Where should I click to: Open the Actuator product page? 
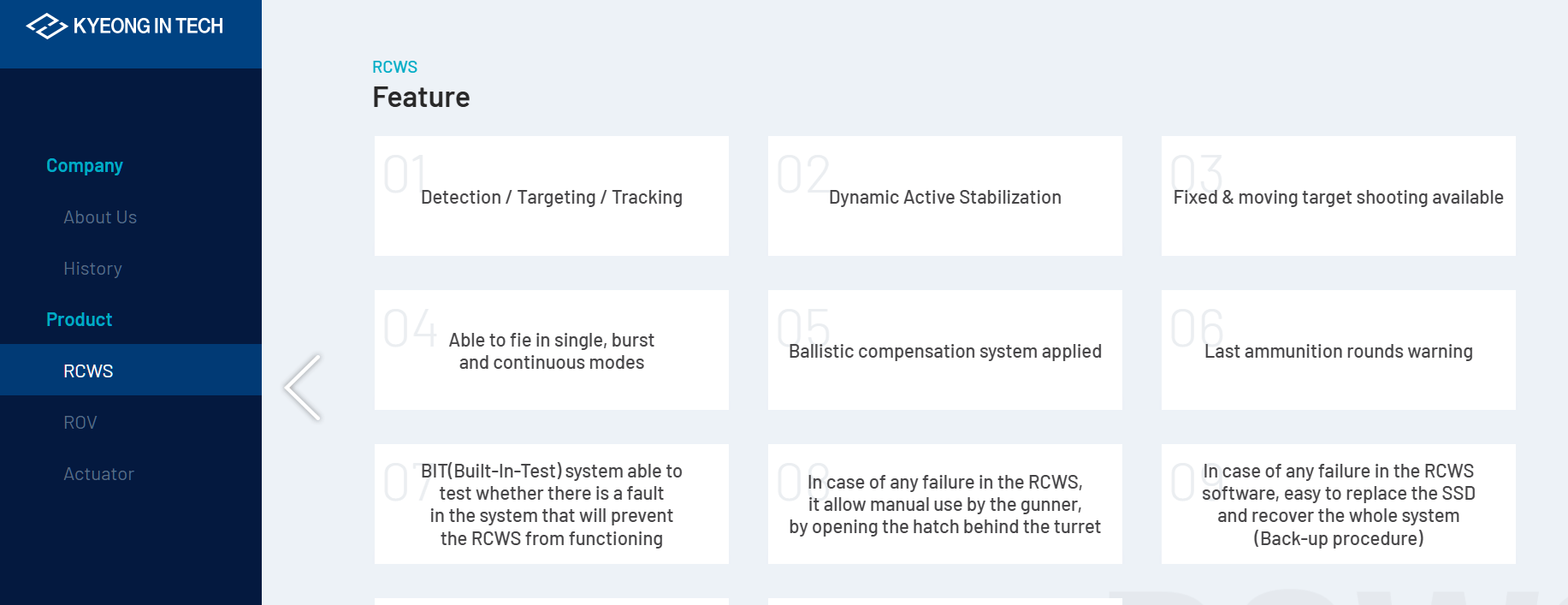pos(98,473)
